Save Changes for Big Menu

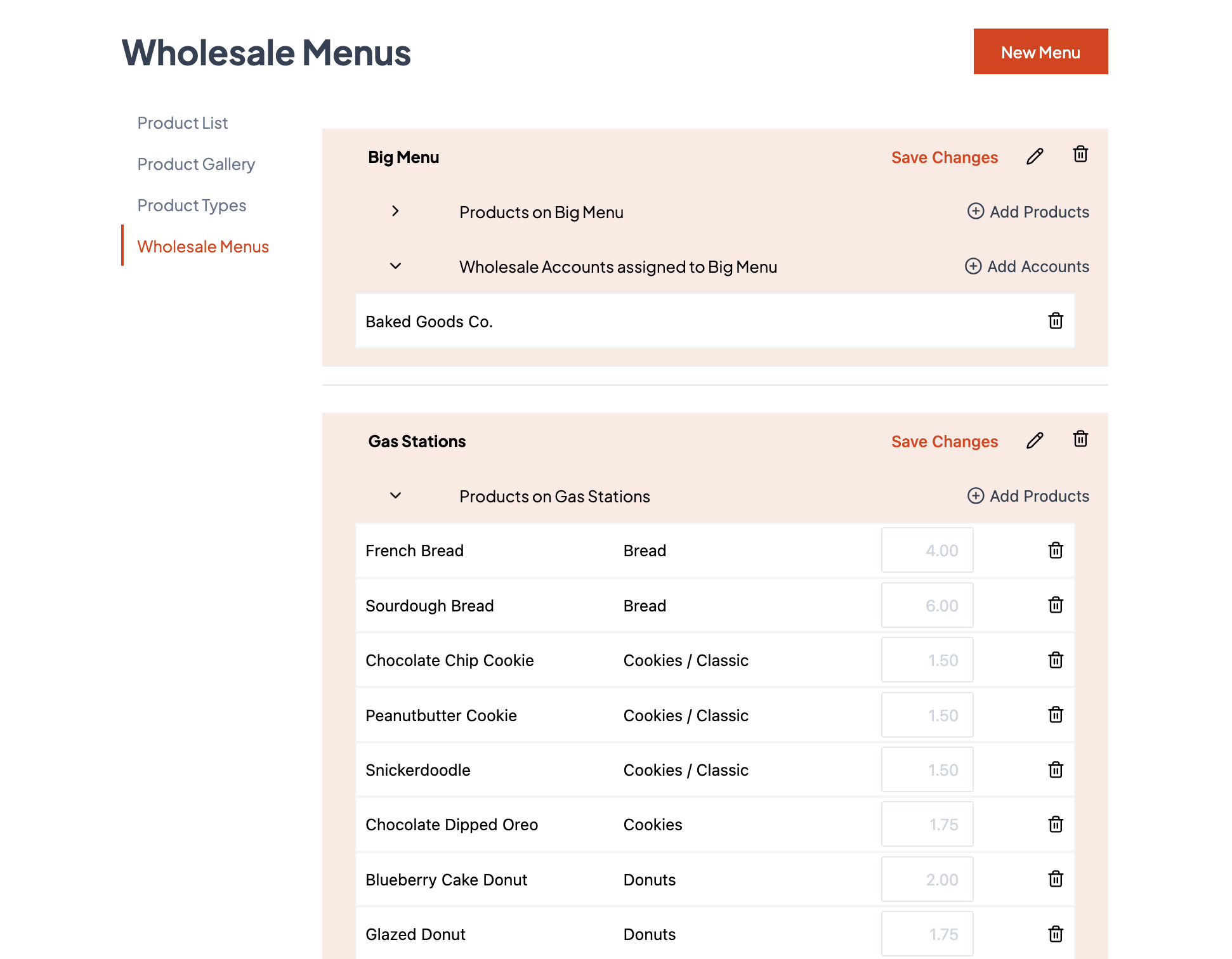coord(944,157)
